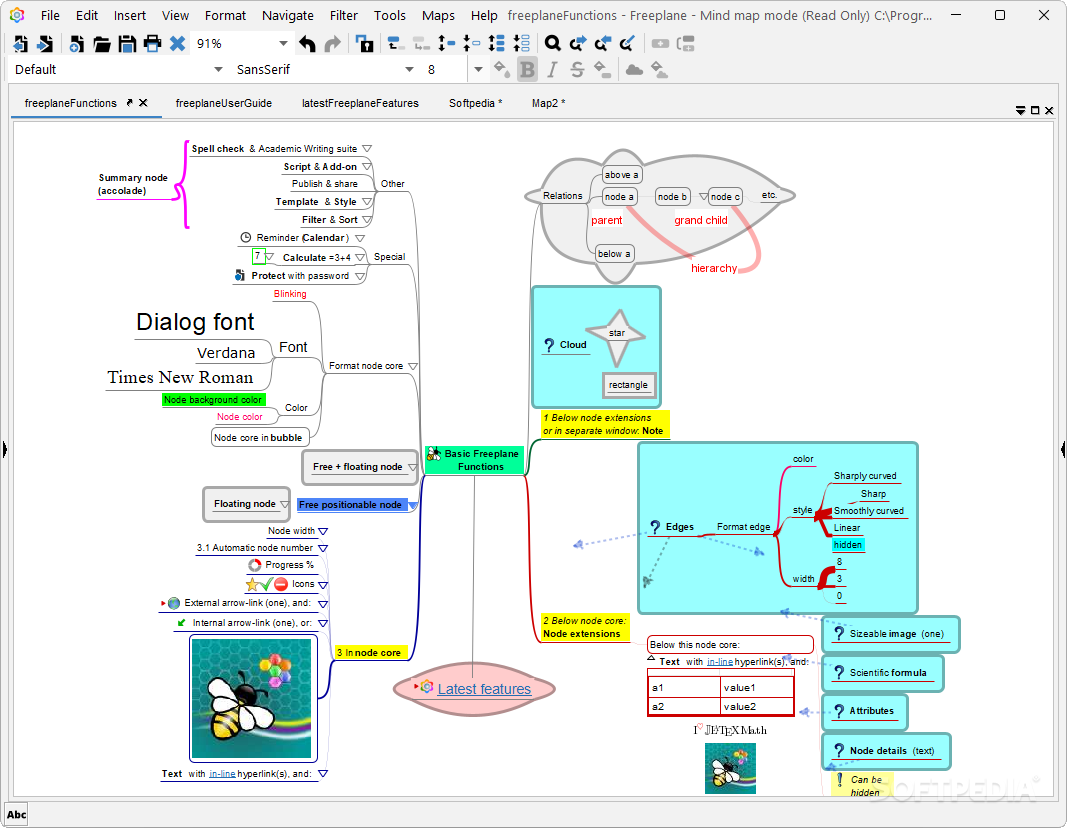
Task: Go to the previous map icon
Action: click(20, 44)
